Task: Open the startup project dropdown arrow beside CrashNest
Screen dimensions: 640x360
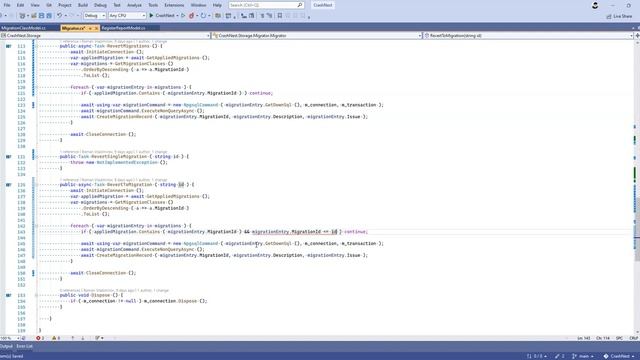Action: point(178,16)
